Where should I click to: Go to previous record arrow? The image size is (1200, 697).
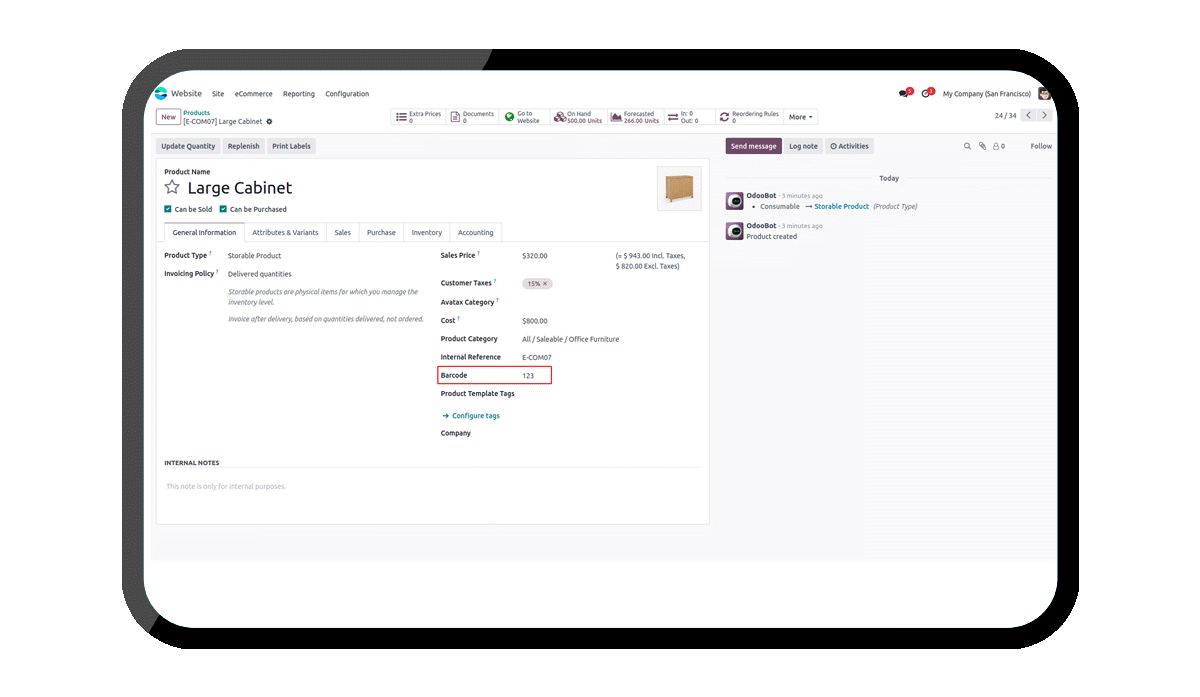[1028, 116]
